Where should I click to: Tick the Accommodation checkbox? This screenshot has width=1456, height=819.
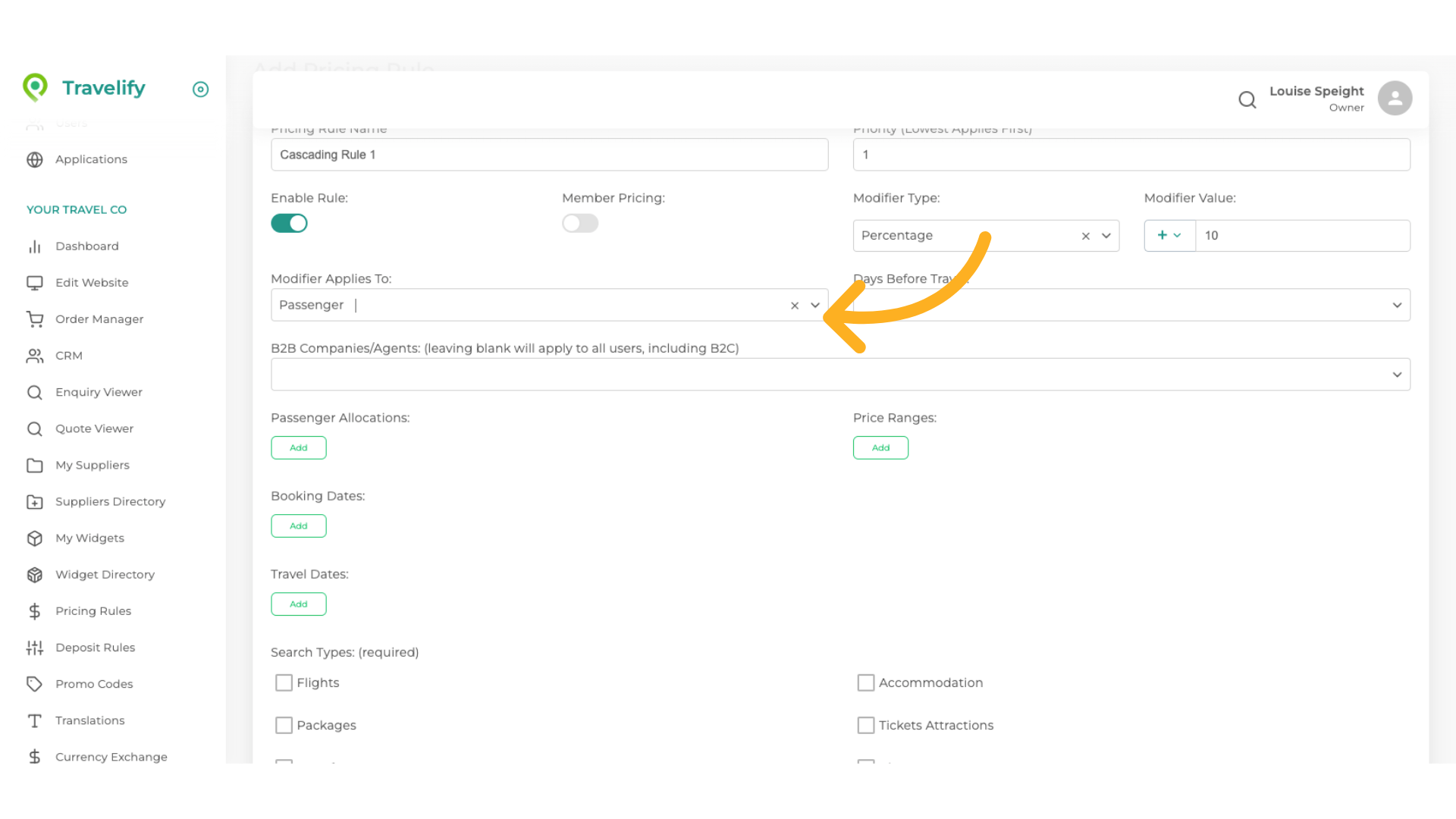pos(865,683)
